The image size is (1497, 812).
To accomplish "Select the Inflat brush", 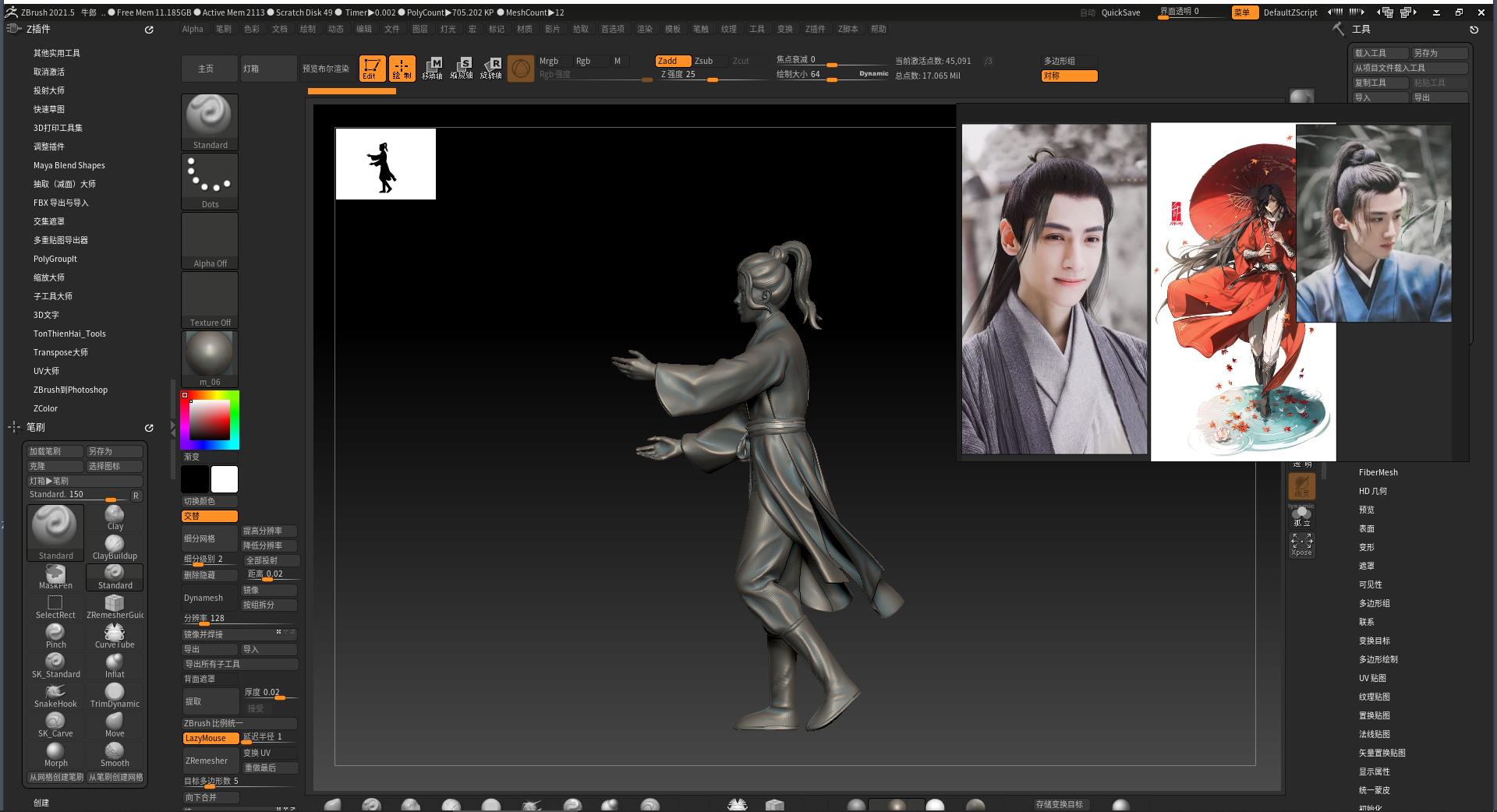I will [115, 665].
